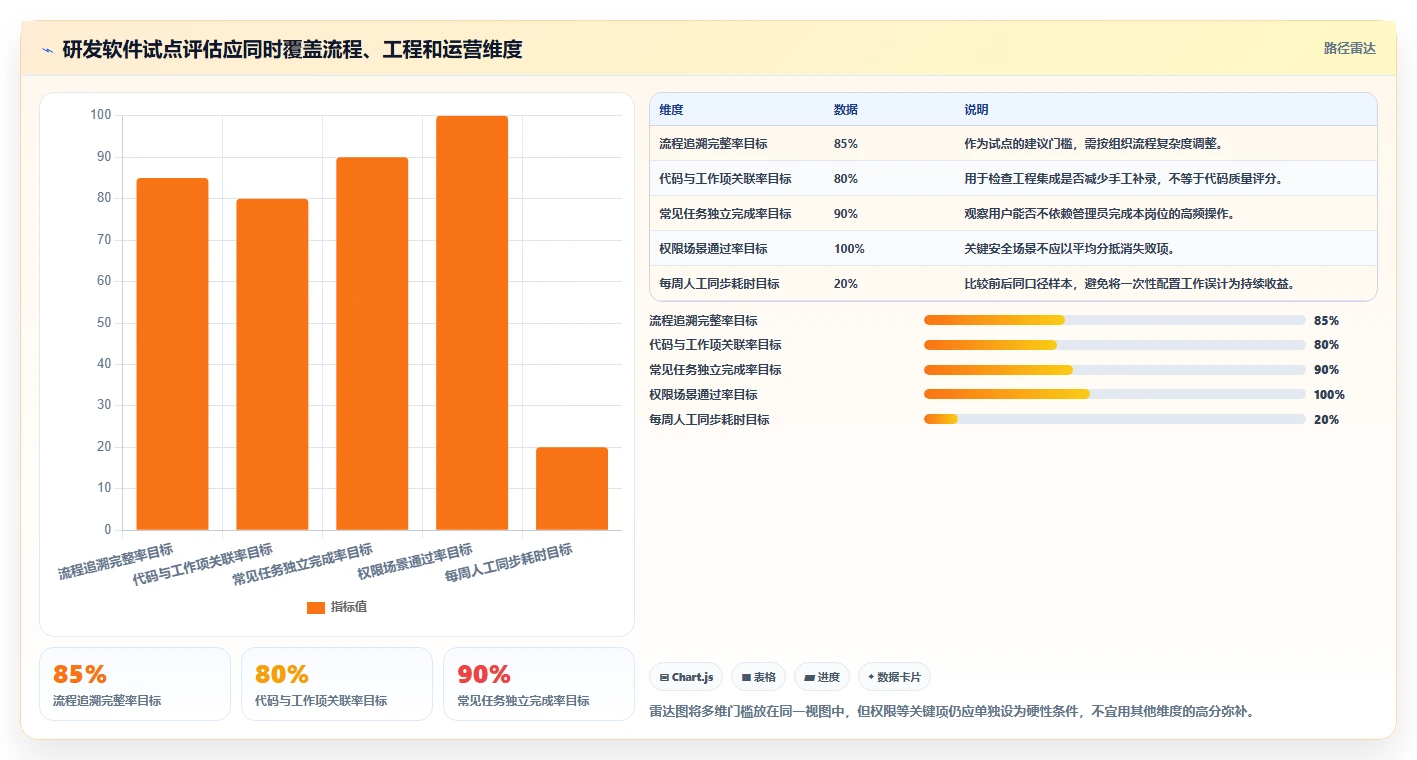Select table row 权限场景通过率目标
The height and width of the screenshot is (760, 1417).
[x=1013, y=249]
